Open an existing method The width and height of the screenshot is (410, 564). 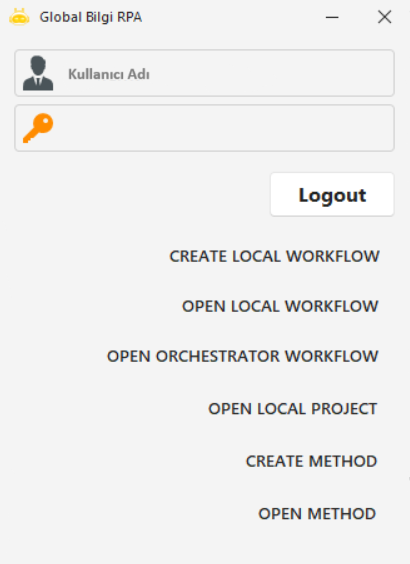pyautogui.click(x=317, y=514)
